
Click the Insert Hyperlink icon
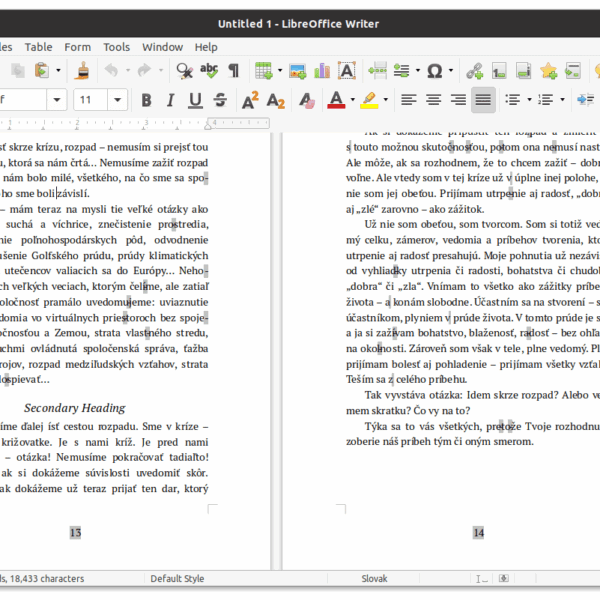click(x=474, y=71)
